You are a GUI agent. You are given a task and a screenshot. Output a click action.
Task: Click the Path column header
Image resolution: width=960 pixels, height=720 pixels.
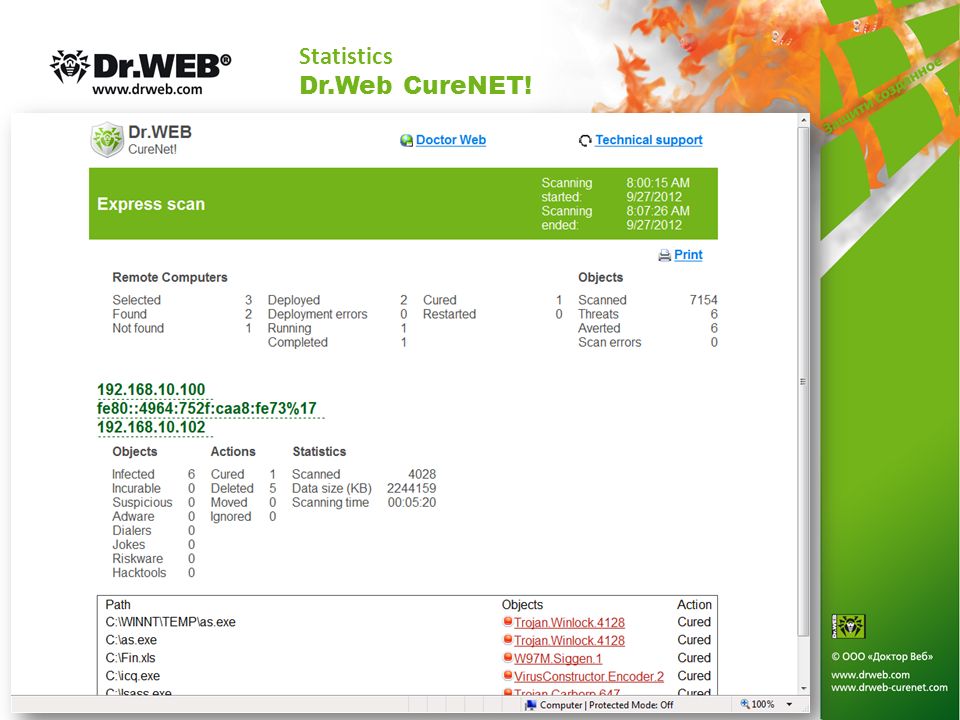pos(118,605)
